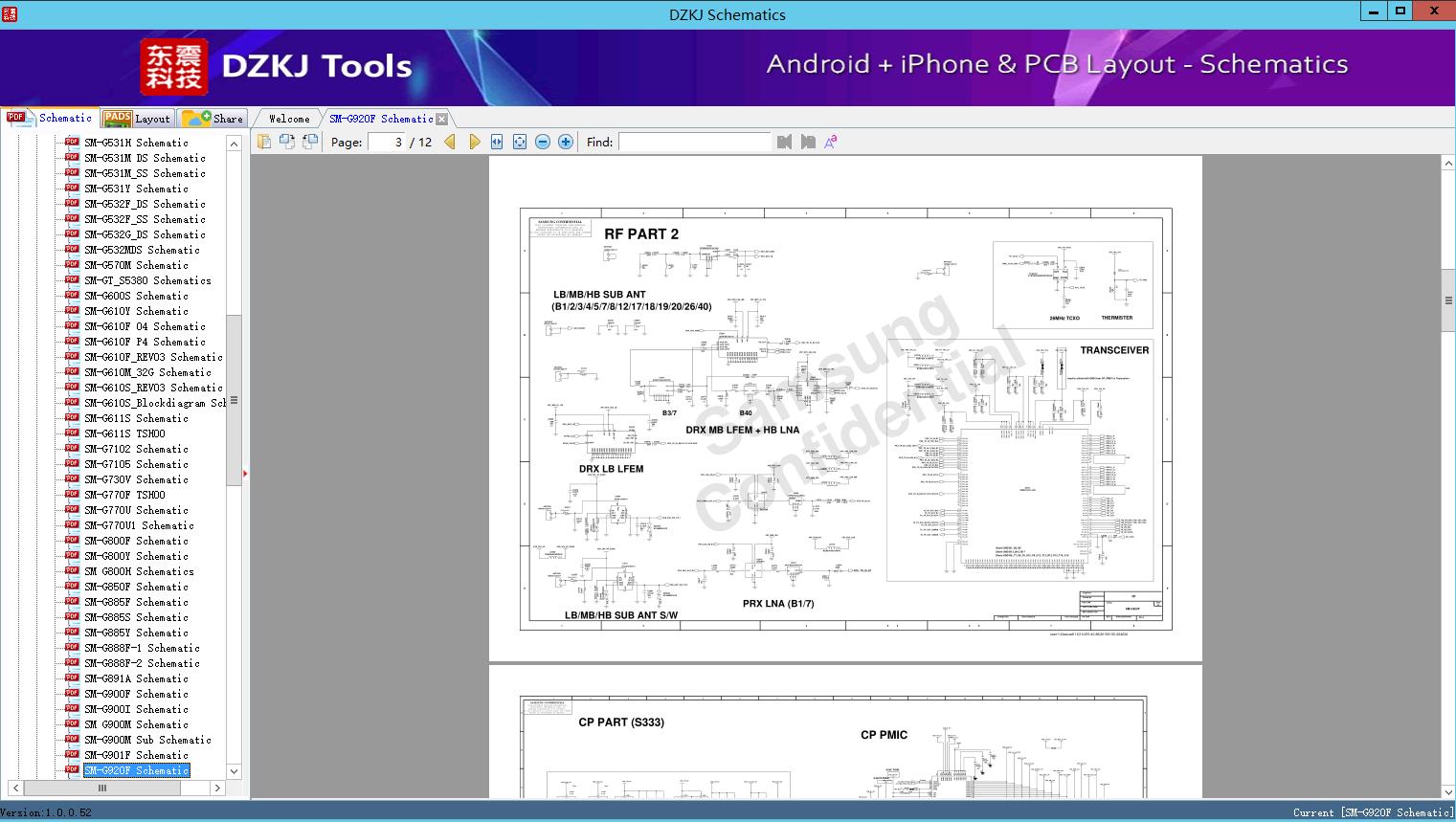Click the Find search field

click(x=694, y=142)
